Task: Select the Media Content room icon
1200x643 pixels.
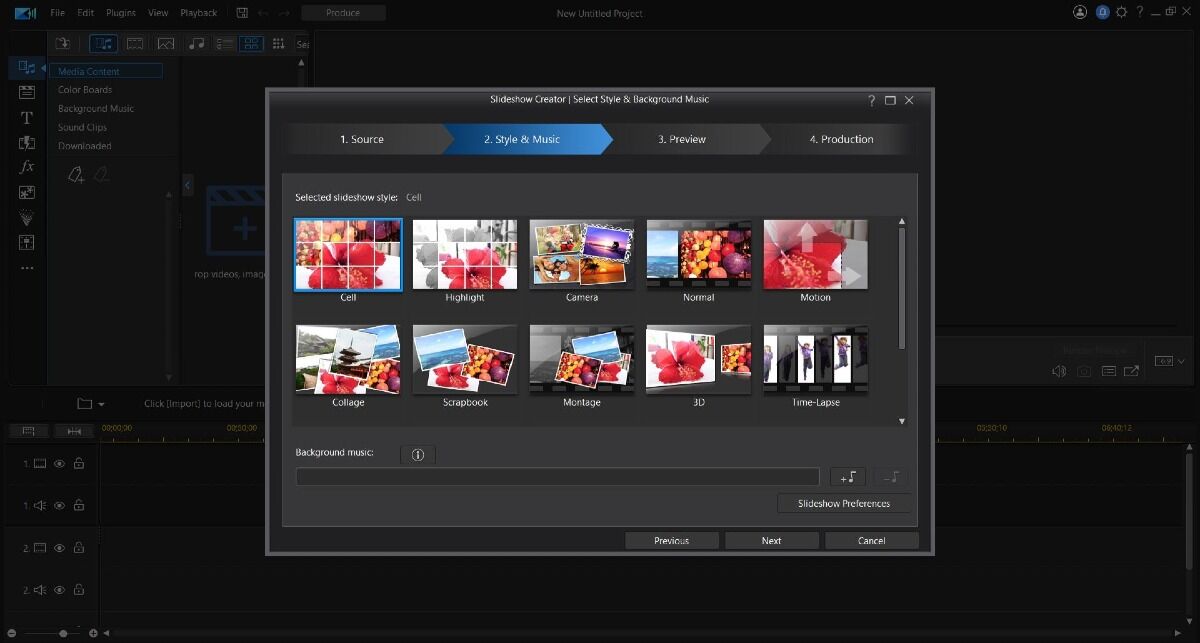Action: [x=27, y=67]
